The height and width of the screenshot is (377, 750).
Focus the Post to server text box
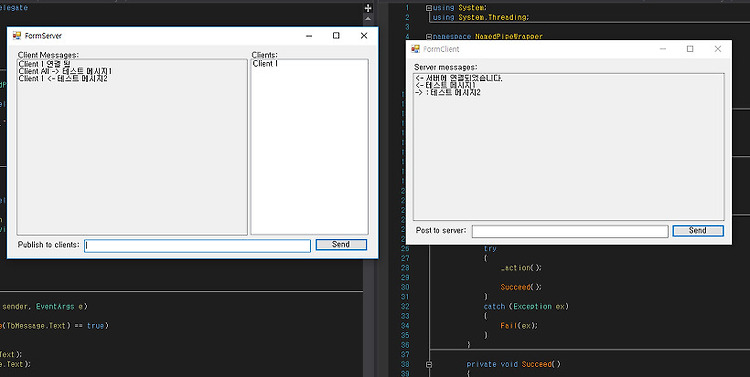570,232
